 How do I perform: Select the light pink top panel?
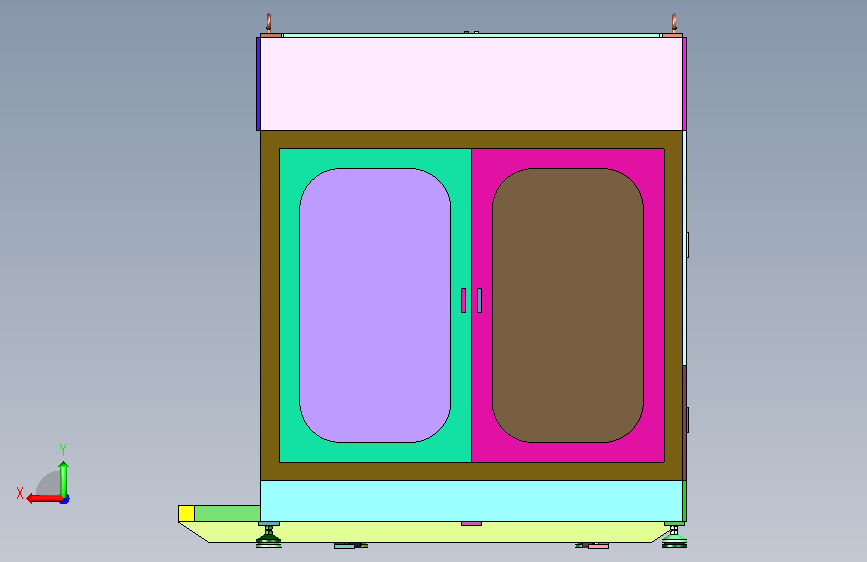[471, 84]
